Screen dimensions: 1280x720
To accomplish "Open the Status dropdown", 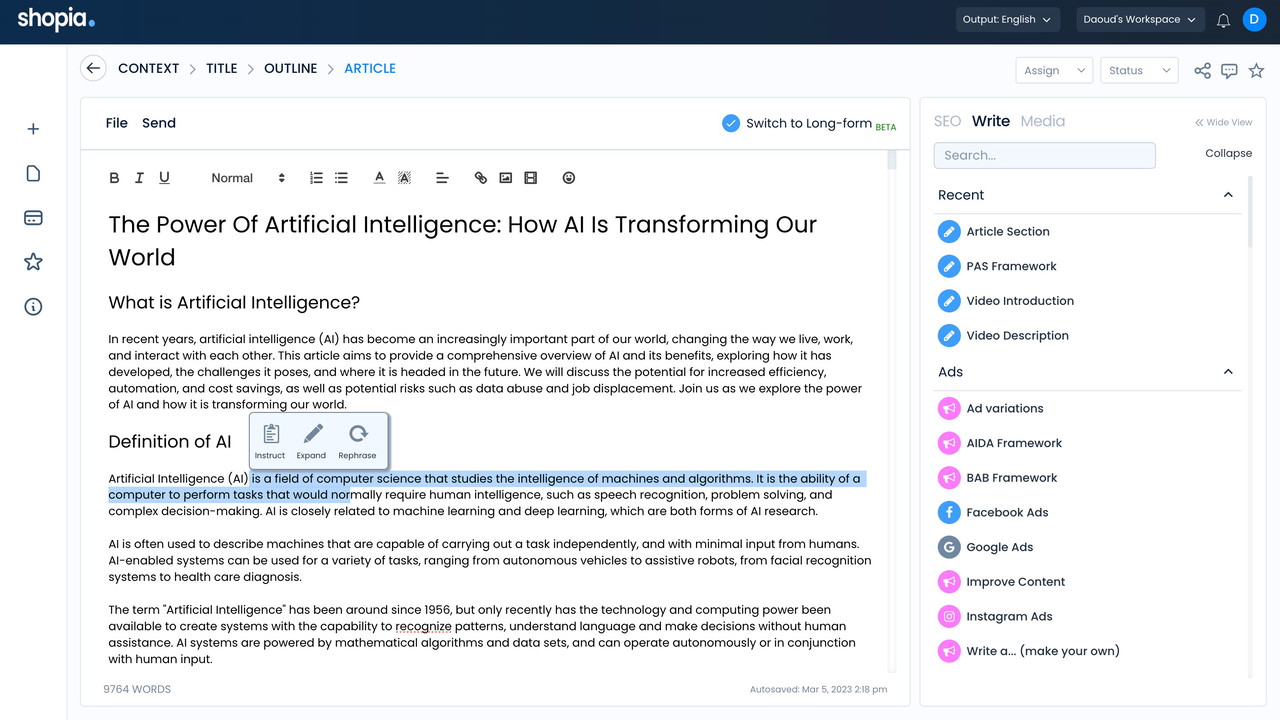I will click(x=1138, y=70).
